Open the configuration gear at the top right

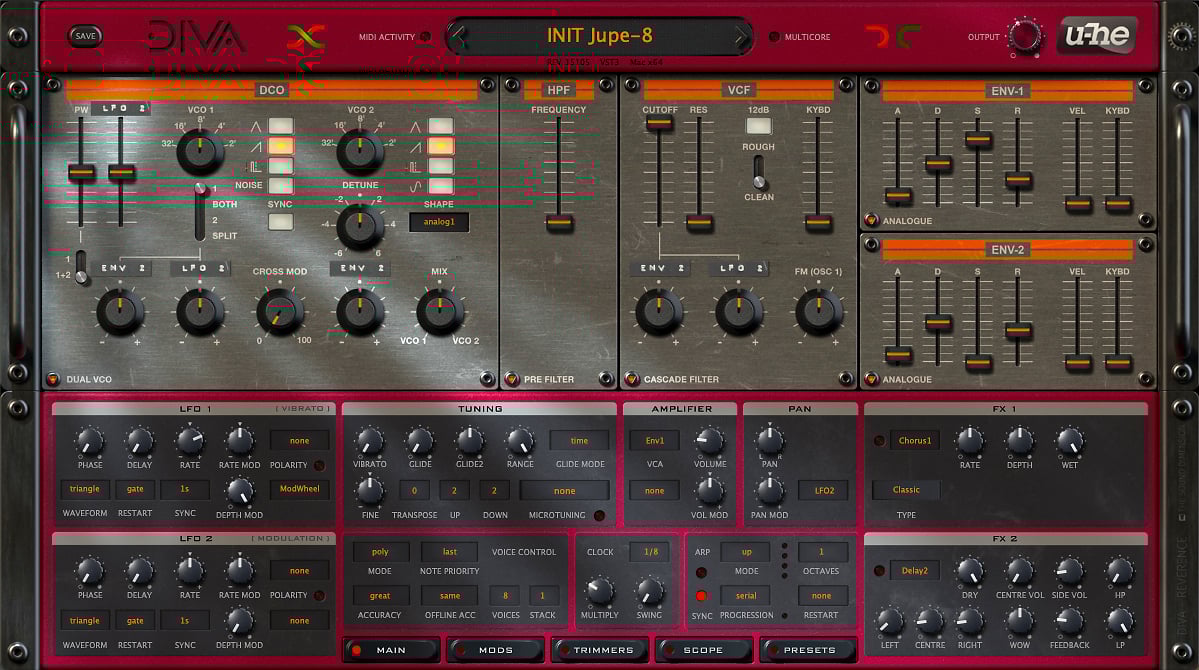(1182, 36)
